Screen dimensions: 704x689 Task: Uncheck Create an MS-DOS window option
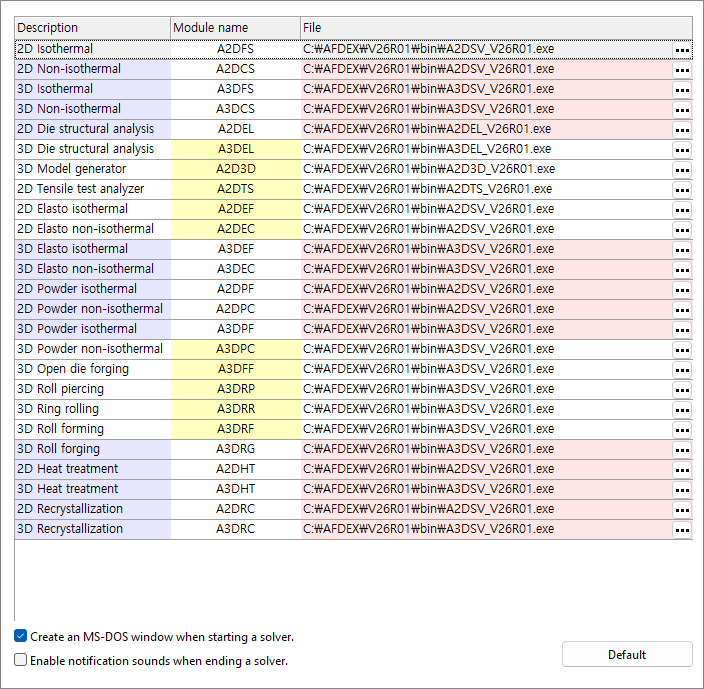(21, 636)
